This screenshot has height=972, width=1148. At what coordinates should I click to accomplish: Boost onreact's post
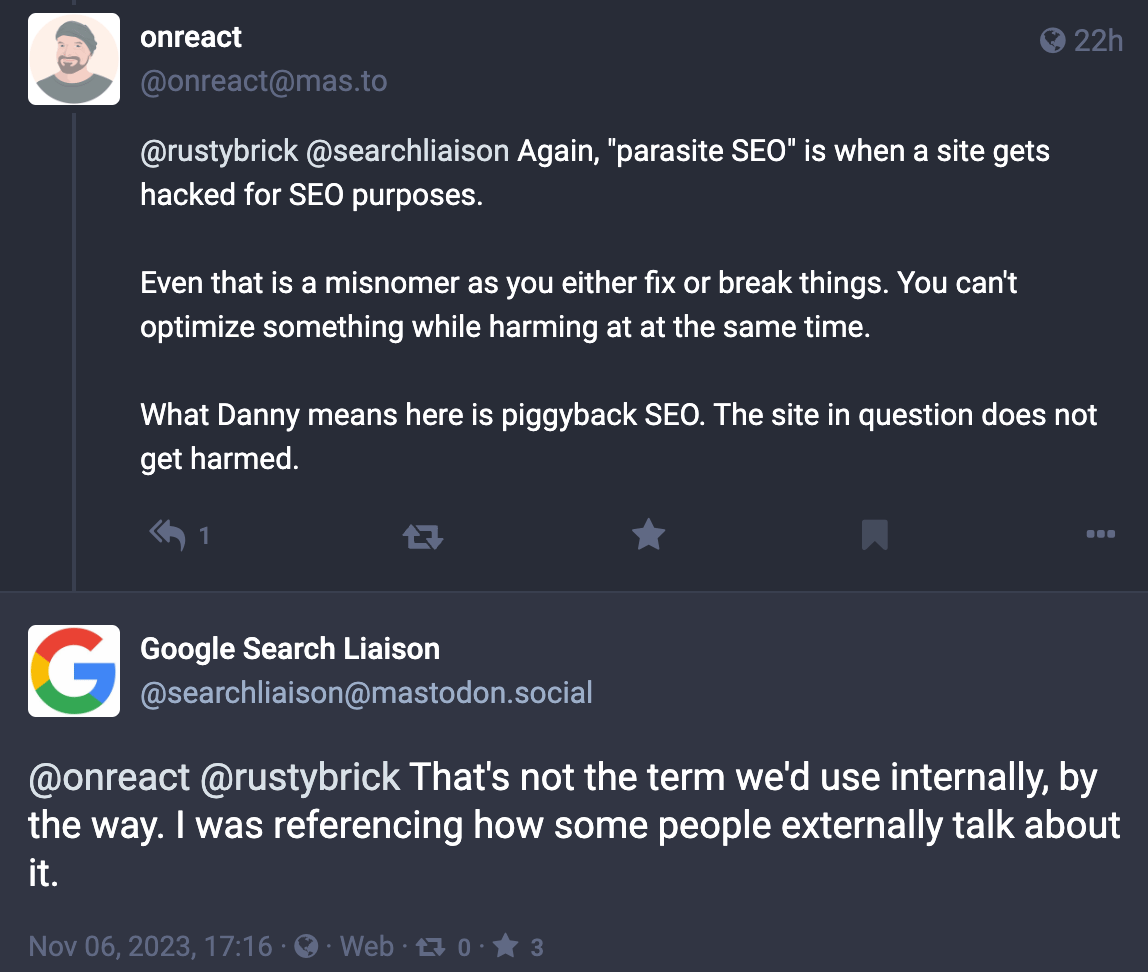(422, 537)
